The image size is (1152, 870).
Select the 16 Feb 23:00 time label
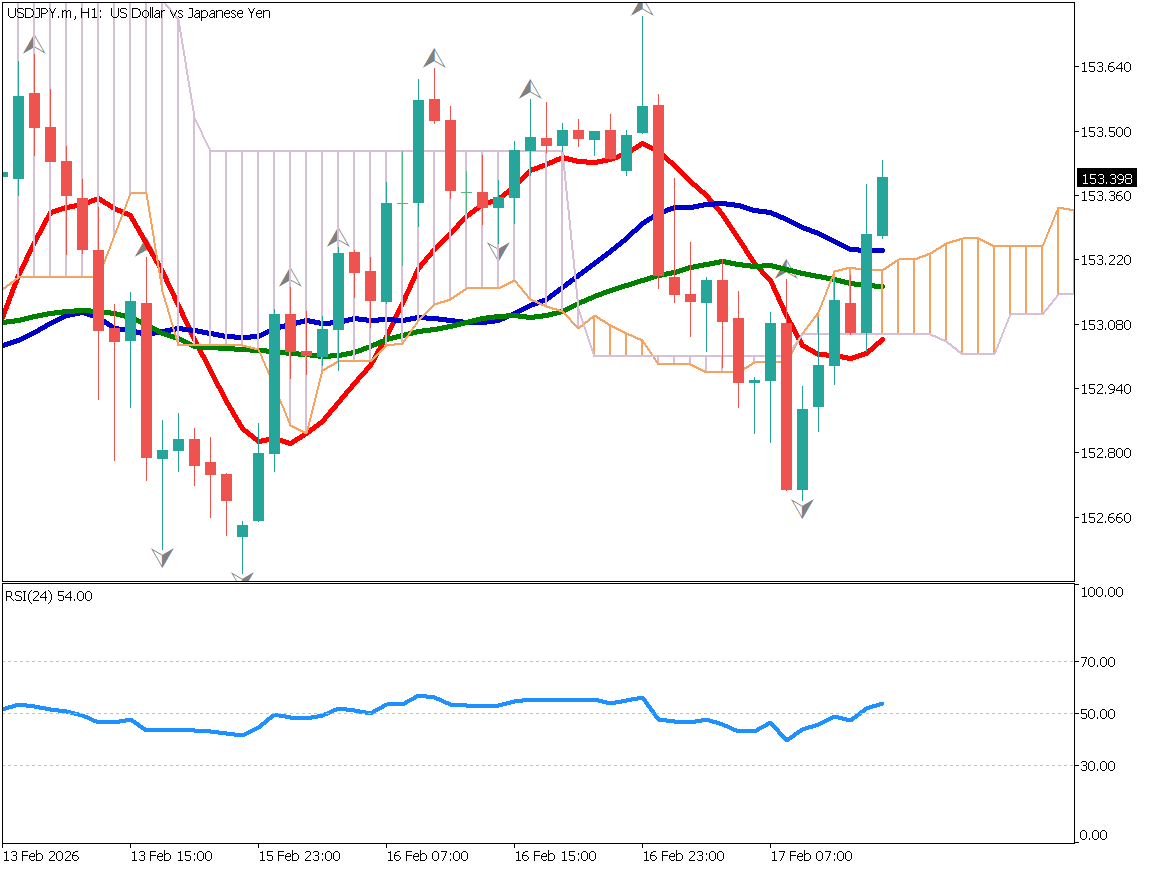tap(682, 857)
